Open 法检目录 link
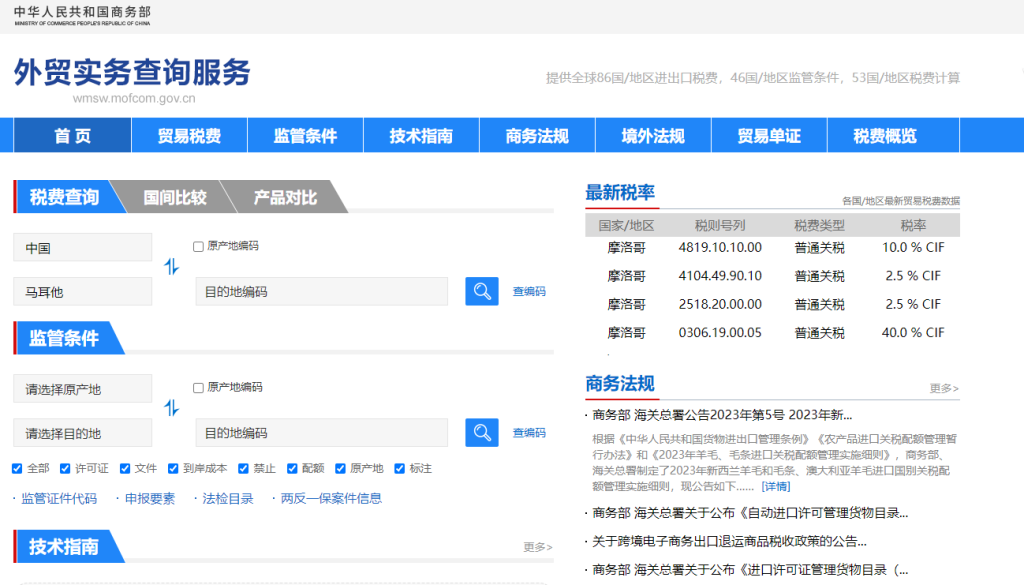The height and width of the screenshot is (585, 1024). coord(227,498)
